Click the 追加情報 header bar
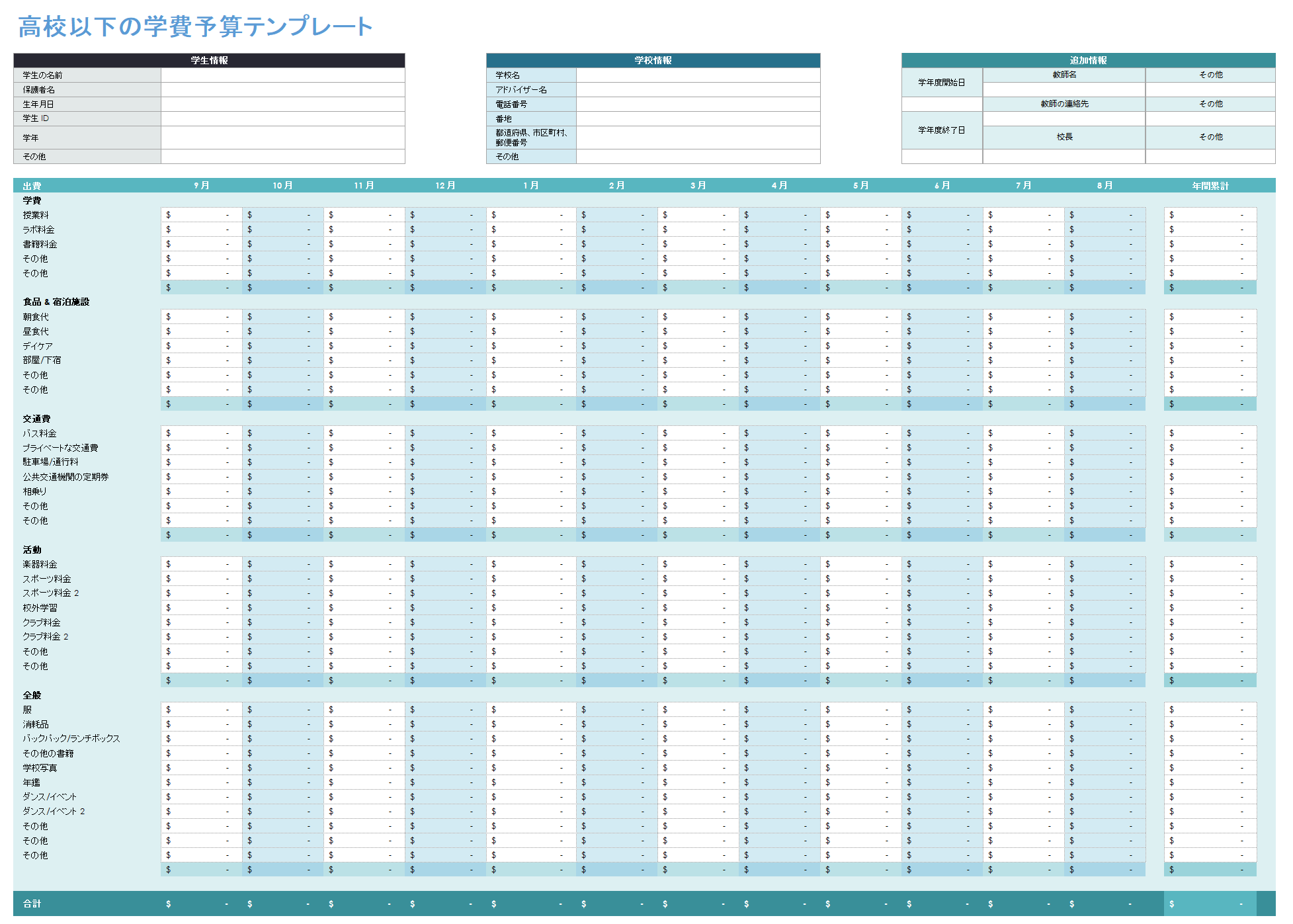The width and height of the screenshot is (1293, 924). click(1089, 60)
